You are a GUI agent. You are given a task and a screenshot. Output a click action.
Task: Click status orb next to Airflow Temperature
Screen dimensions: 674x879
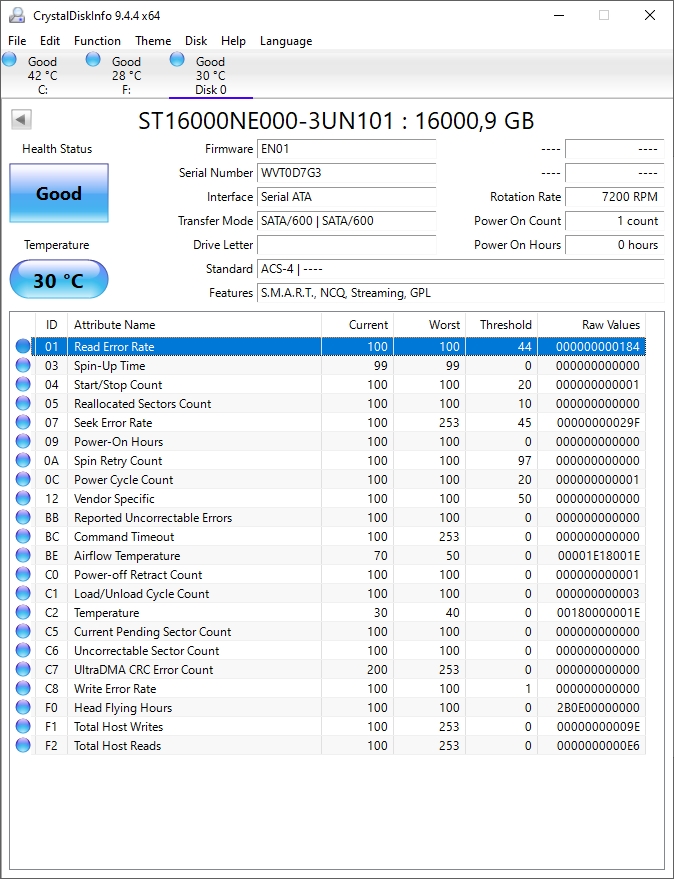(23, 556)
